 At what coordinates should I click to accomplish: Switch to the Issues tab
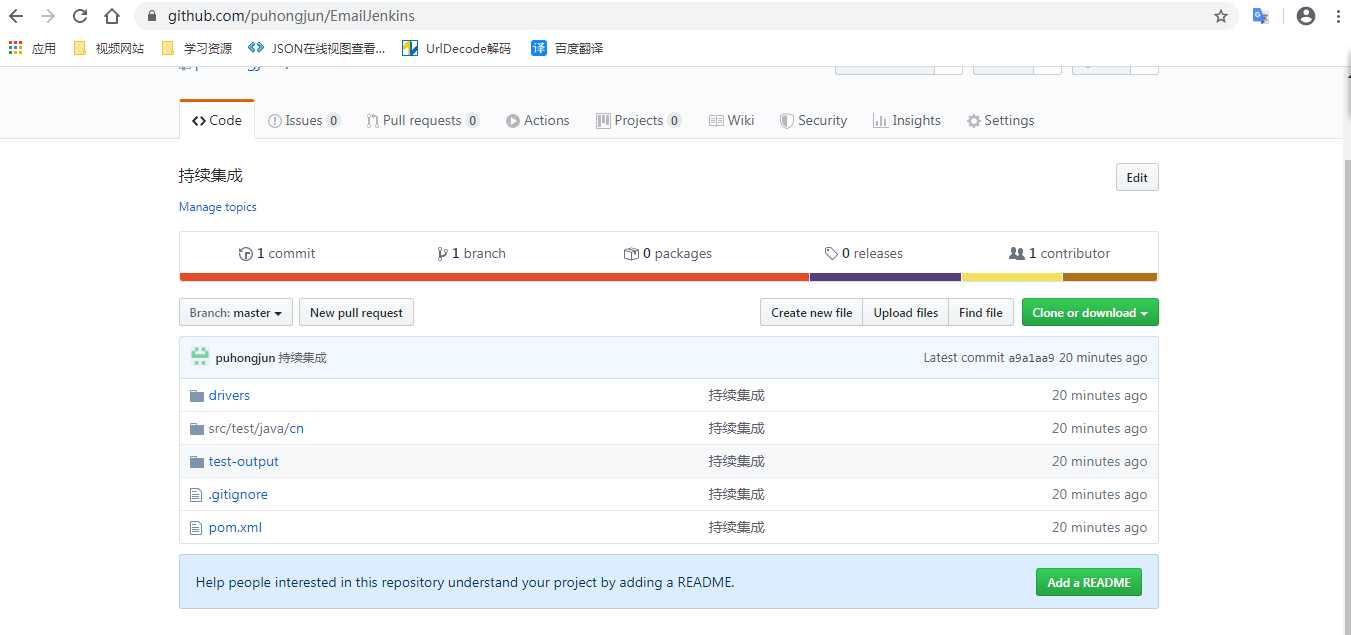[x=305, y=120]
